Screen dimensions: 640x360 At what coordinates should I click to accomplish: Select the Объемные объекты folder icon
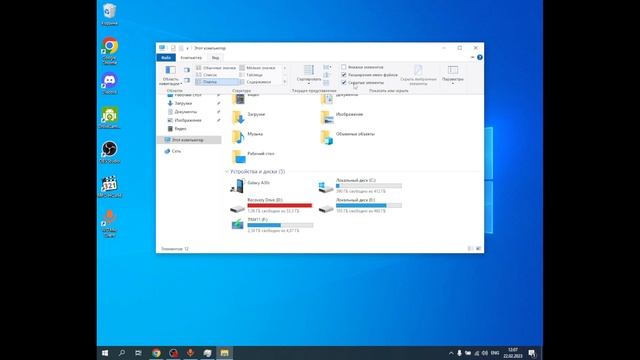coord(327,137)
